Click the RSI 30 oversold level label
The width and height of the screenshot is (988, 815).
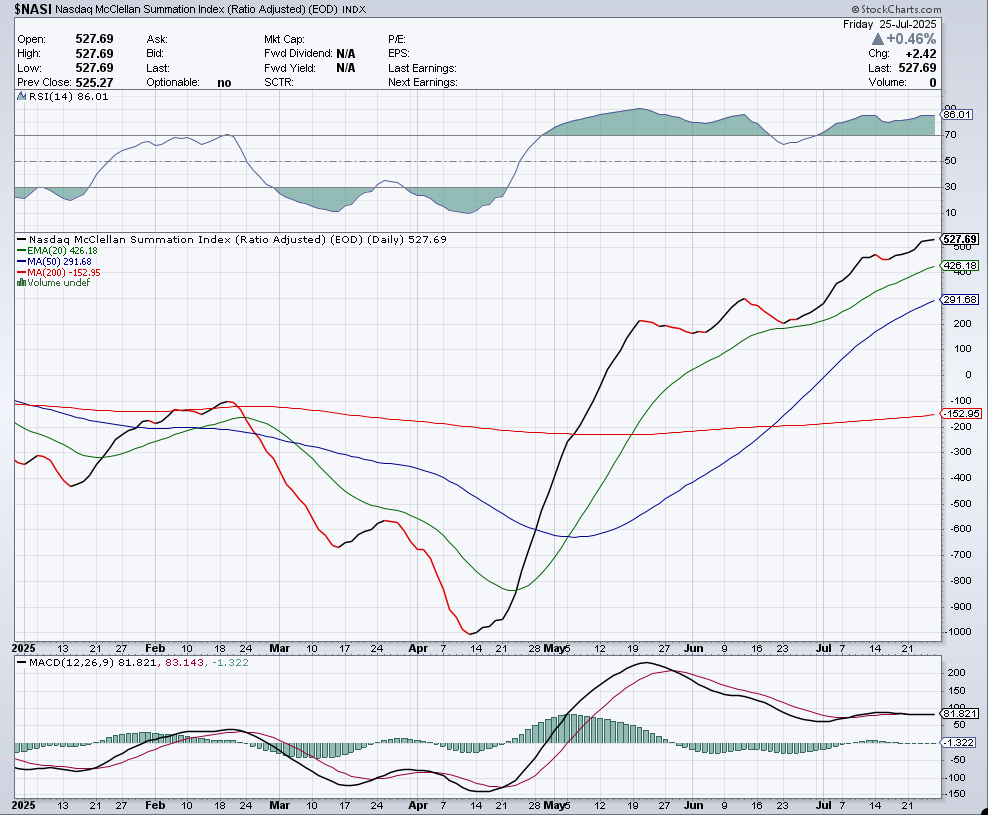[950, 187]
